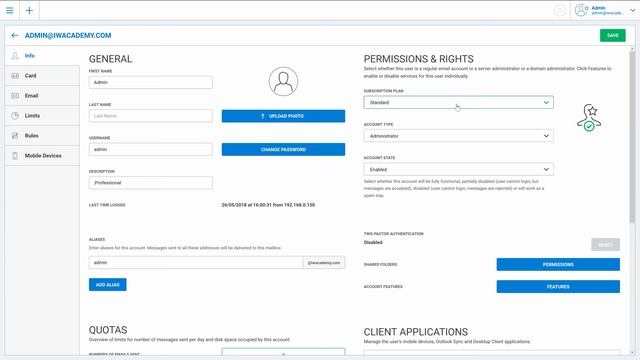This screenshot has width=640, height=360.
Task: Switch to the Rules tab
Action: (42, 136)
